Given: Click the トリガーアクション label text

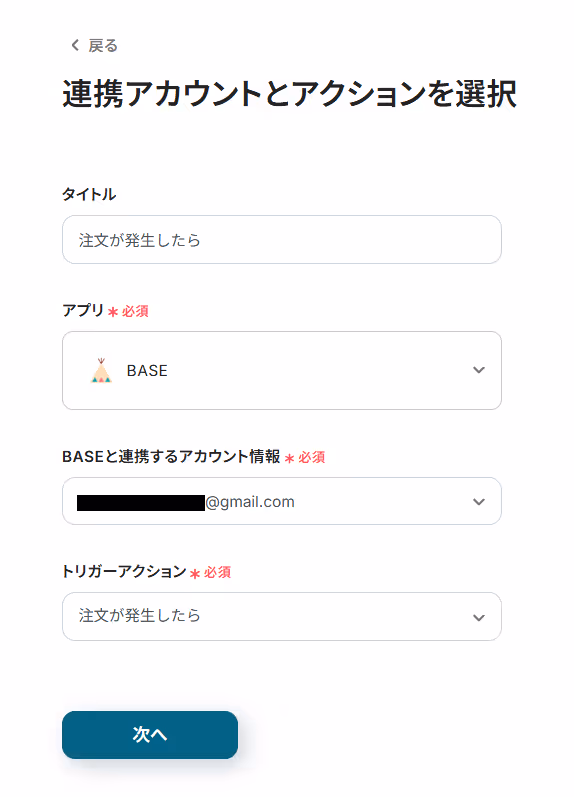Looking at the screenshot, I should 124,571.
